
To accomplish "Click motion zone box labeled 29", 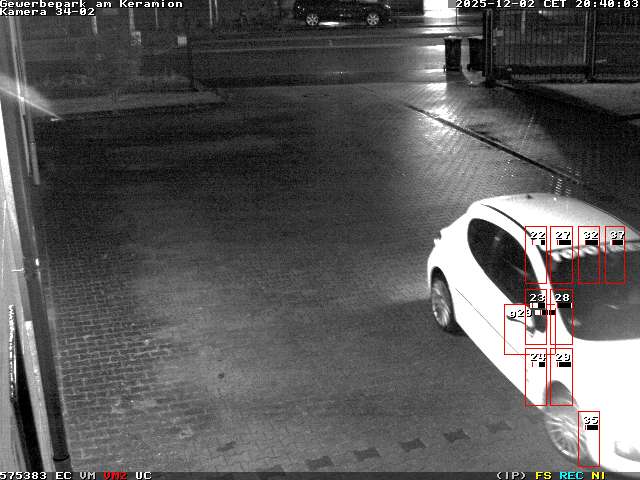I will click(x=561, y=377).
